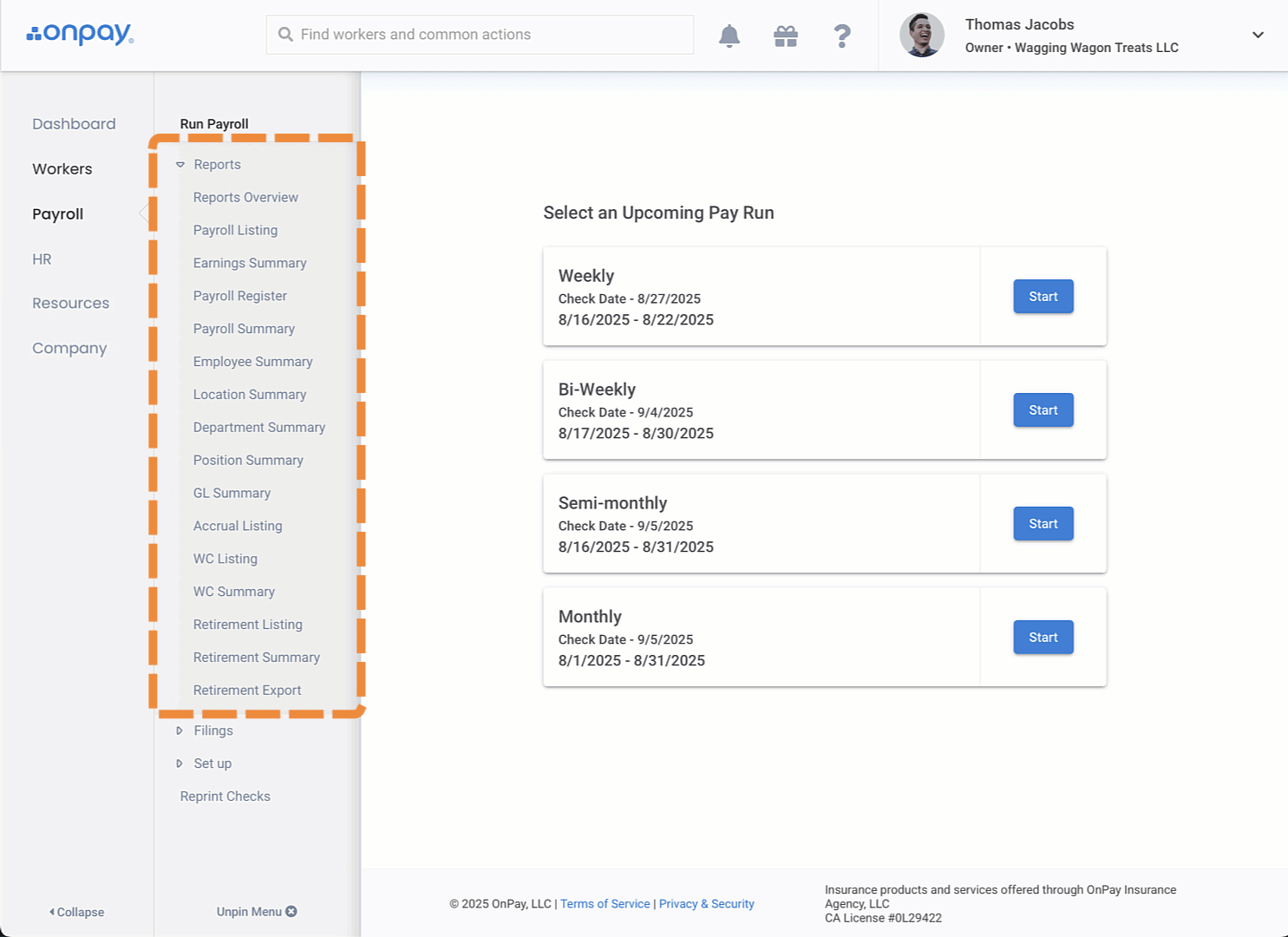Screen dimensions: 1288x937
Task: Open the Workers menu item
Action: [62, 169]
